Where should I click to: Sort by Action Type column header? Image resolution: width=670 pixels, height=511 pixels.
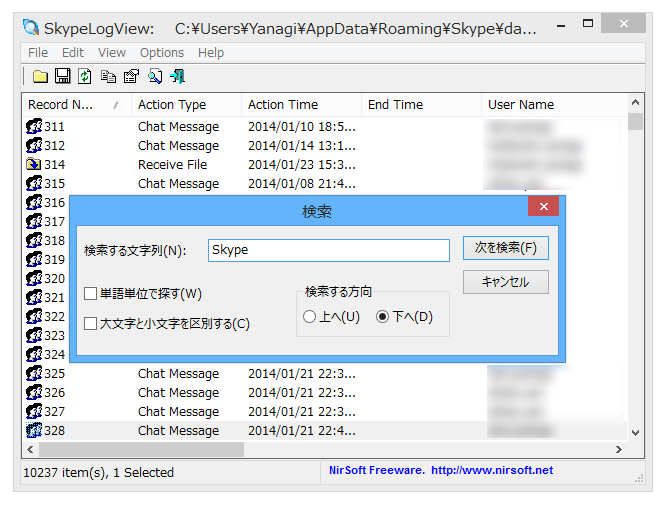point(186,105)
